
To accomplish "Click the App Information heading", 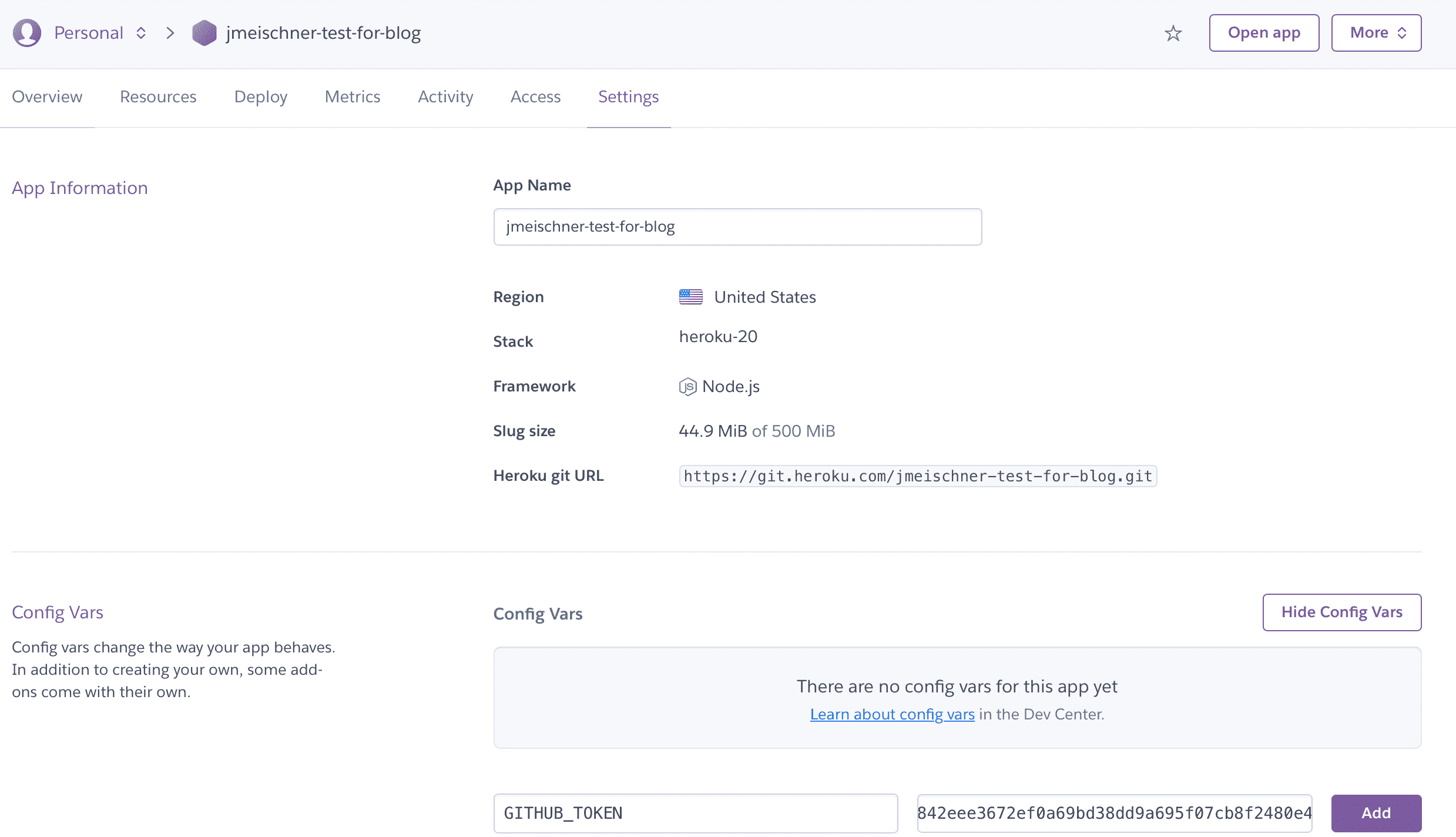I will [80, 188].
